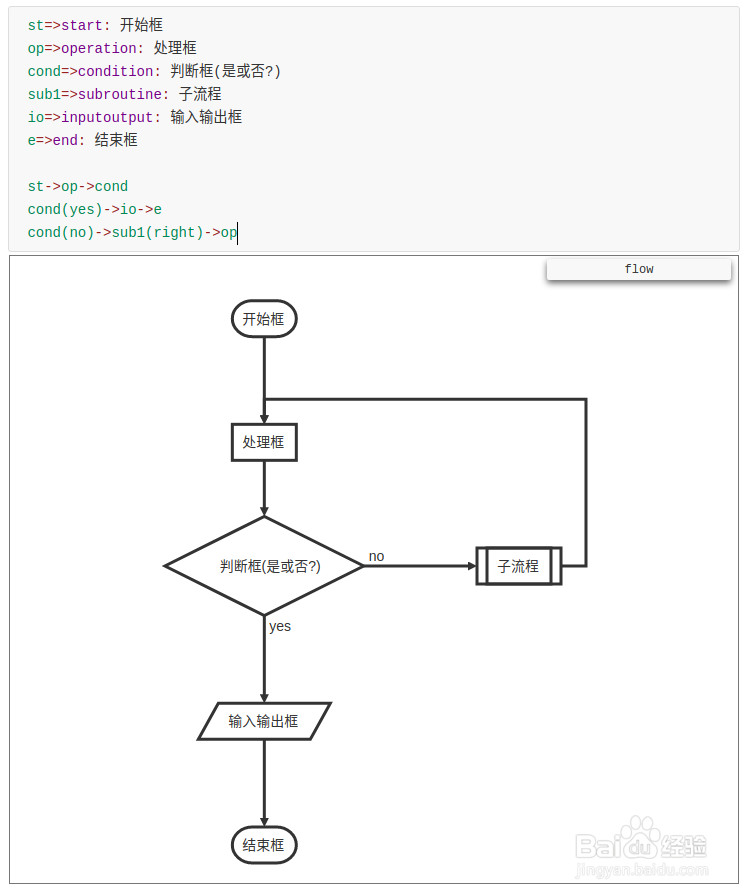This screenshot has height=896, width=751.
Task: Click the 'yes' branch label
Action: [x=280, y=626]
